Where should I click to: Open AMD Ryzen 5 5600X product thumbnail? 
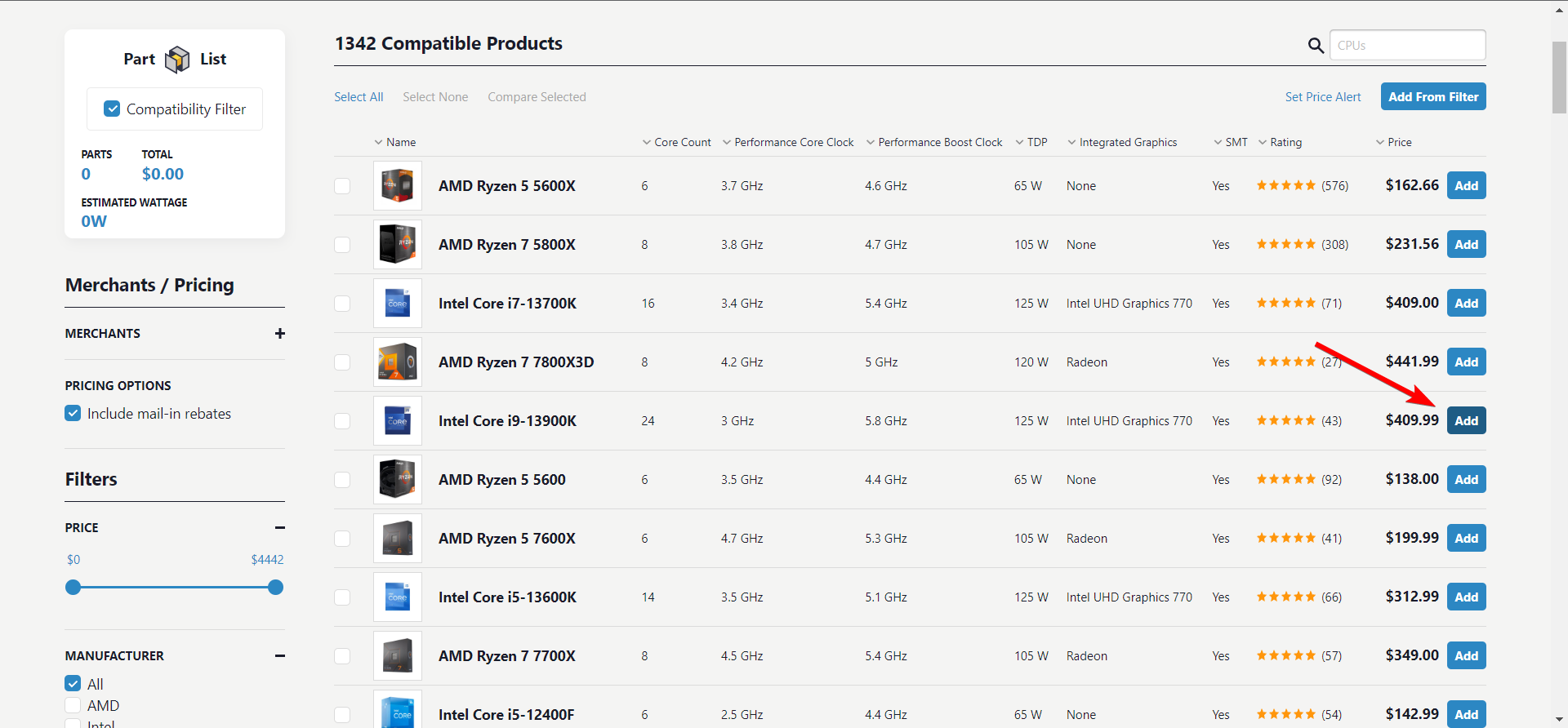point(398,186)
